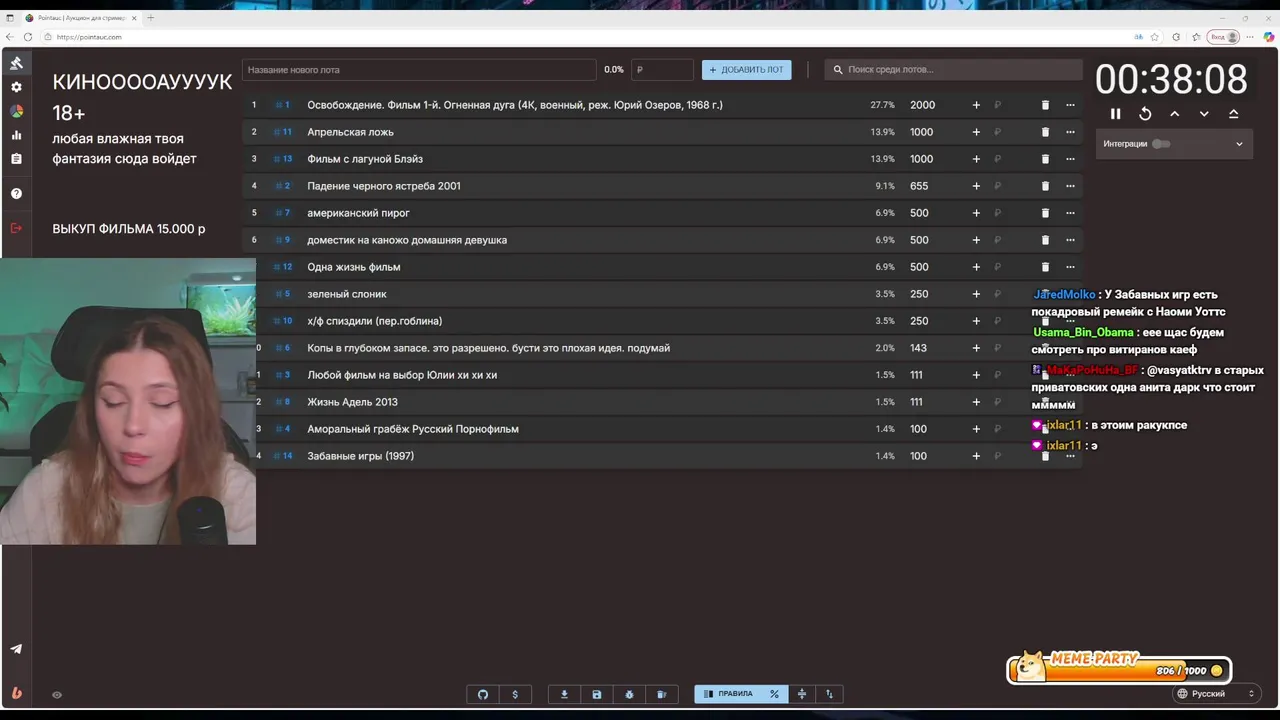Viewport: 1280px width, 720px height.
Task: Open Telegram icon in left sidebar
Action: (x=16, y=649)
